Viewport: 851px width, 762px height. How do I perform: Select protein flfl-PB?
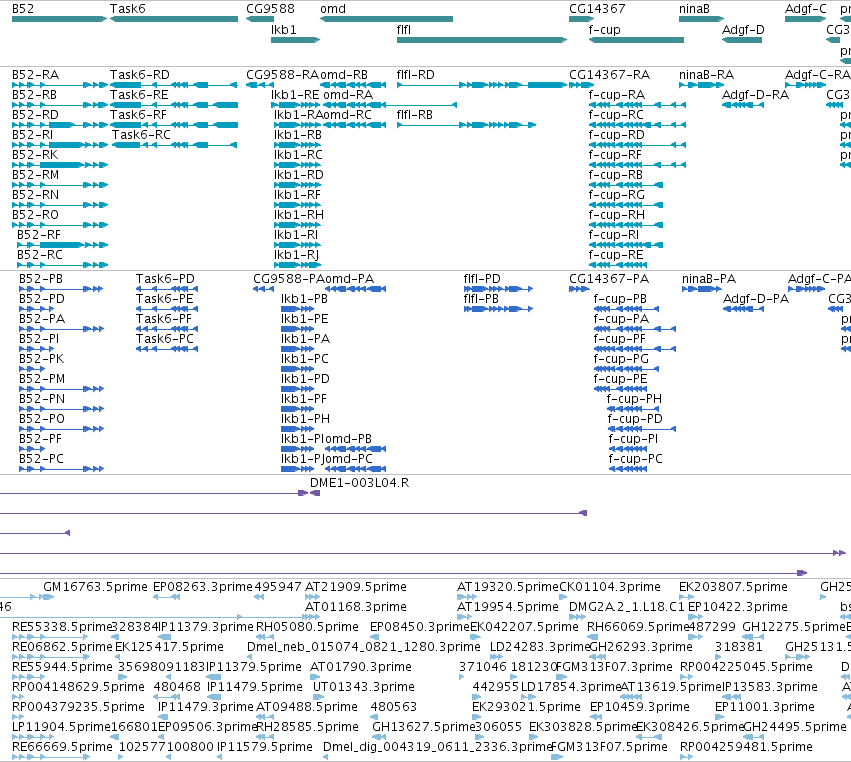(x=481, y=299)
